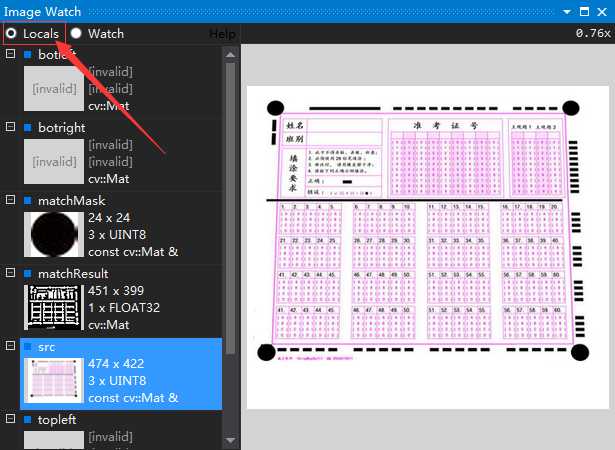
Task: Click the blue square icon beside topleft
Action: click(x=27, y=419)
